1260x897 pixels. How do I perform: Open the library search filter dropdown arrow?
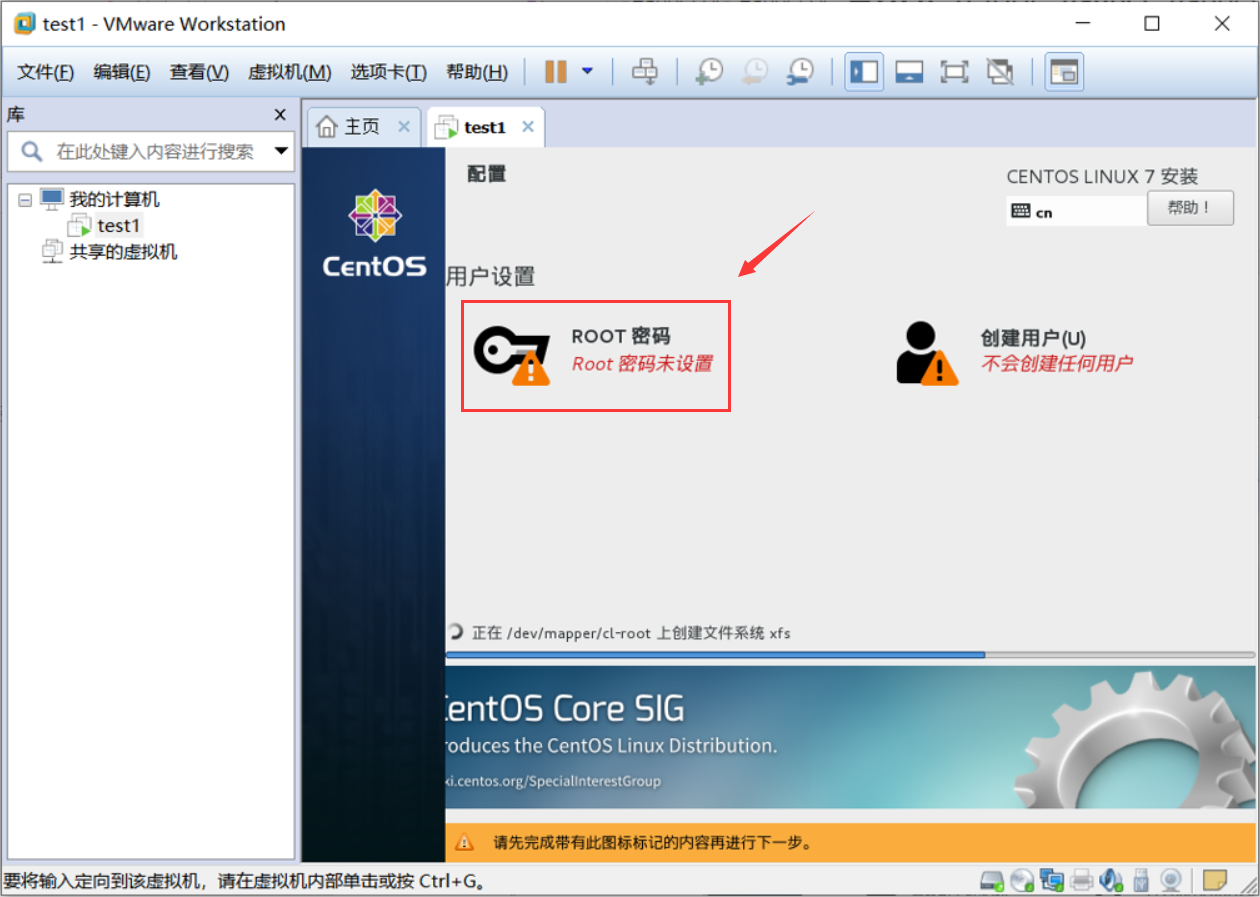pos(281,152)
